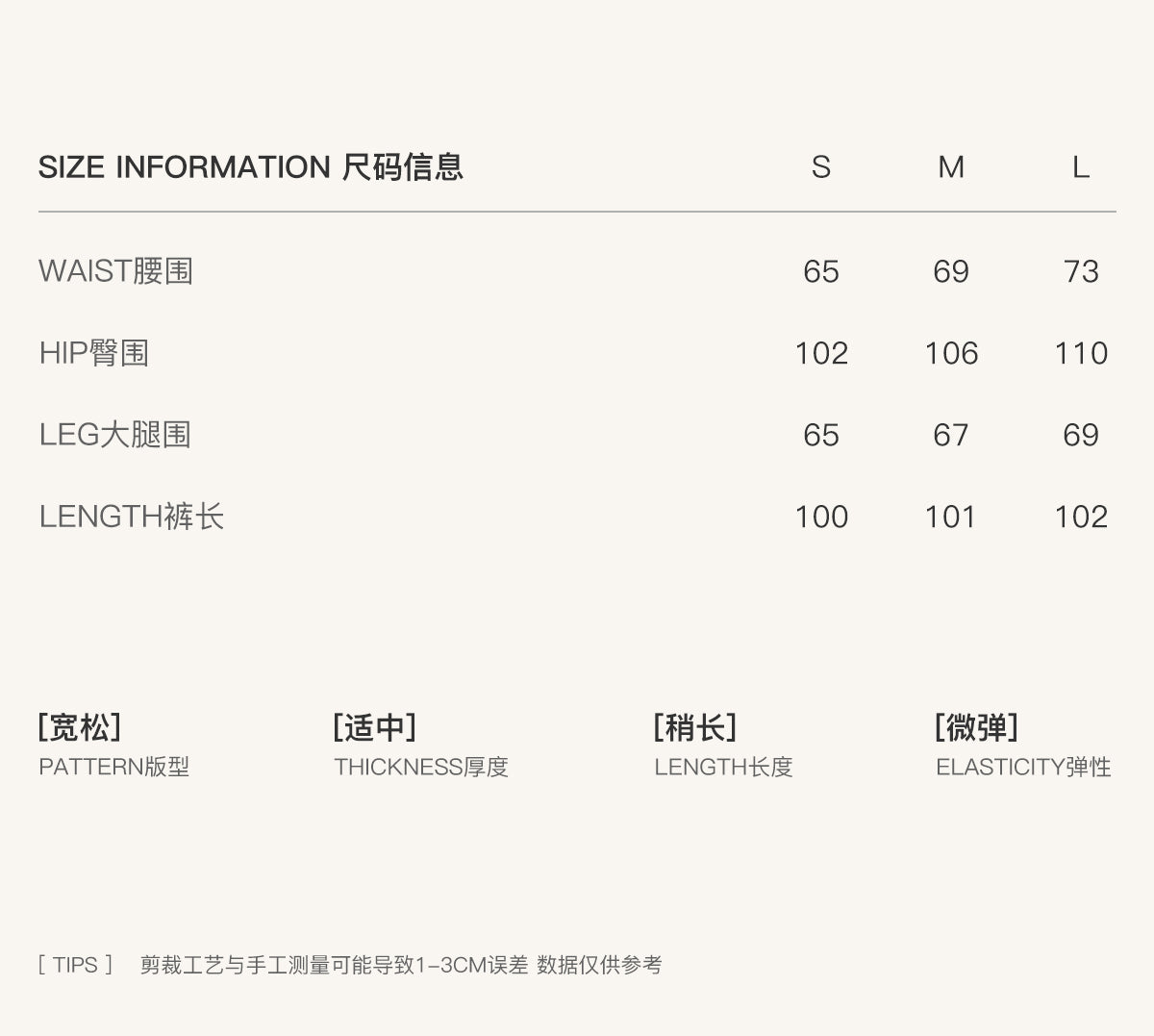Select pants length value 101 for size M
Image resolution: width=1154 pixels, height=1036 pixels.
950,517
